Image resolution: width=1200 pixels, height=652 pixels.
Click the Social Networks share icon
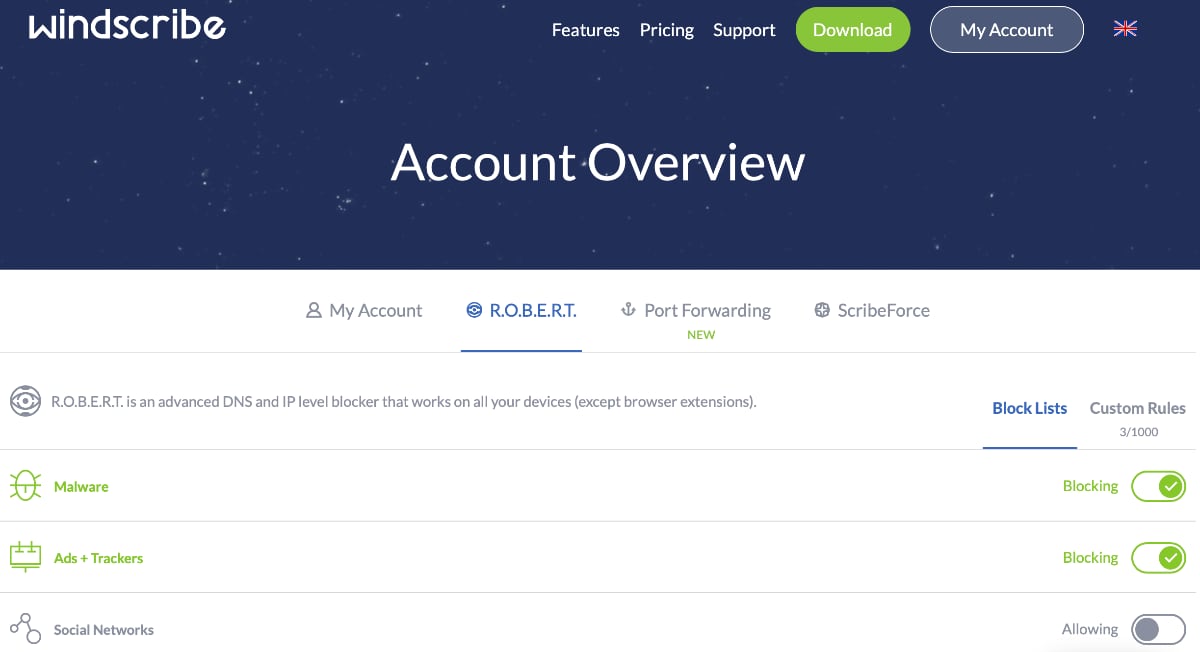tap(25, 629)
